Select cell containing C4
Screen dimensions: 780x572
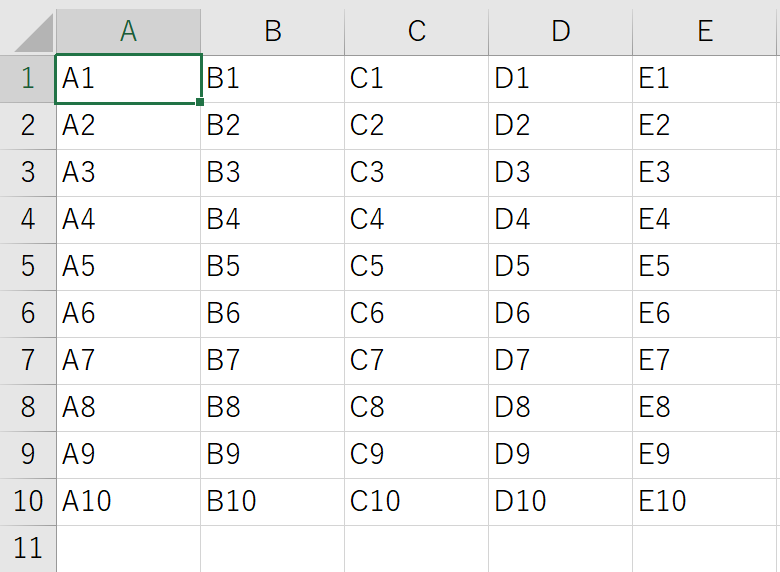click(416, 219)
